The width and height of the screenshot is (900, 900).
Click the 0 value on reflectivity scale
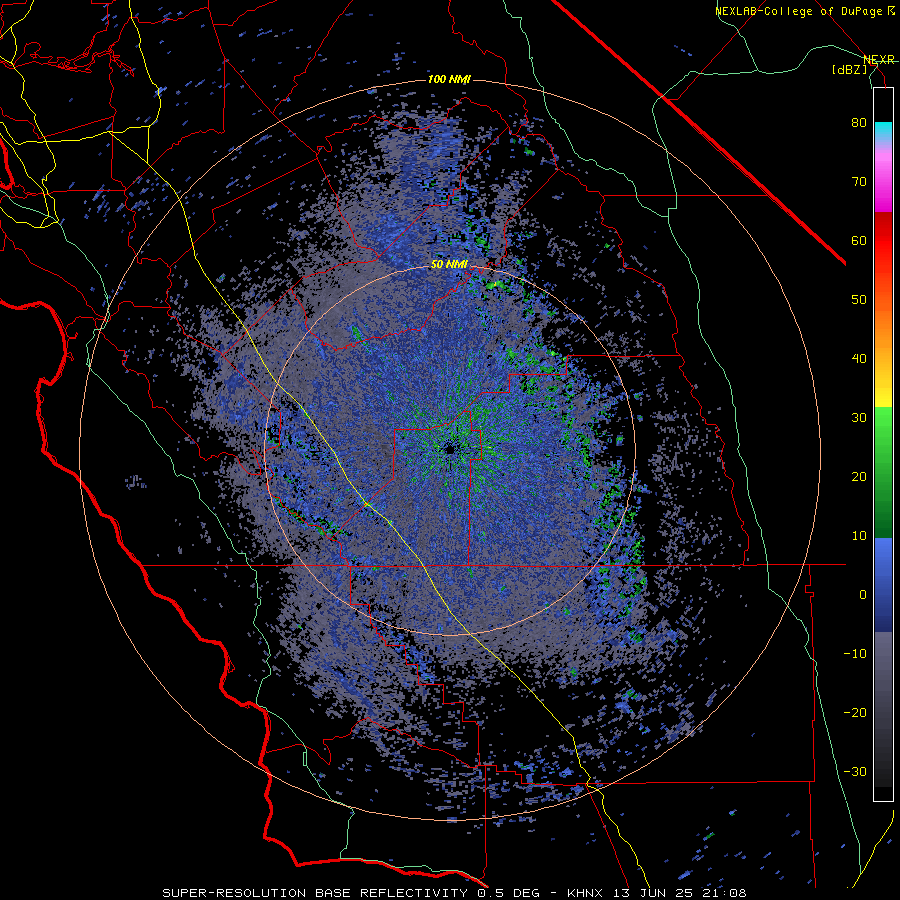point(863,595)
